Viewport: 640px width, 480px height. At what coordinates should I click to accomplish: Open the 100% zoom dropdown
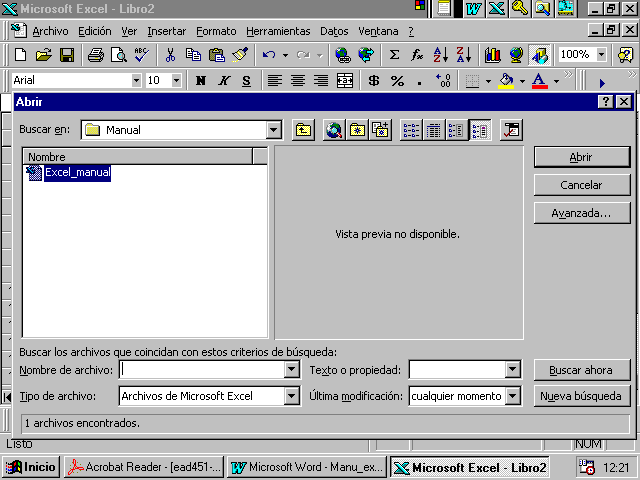(601, 54)
